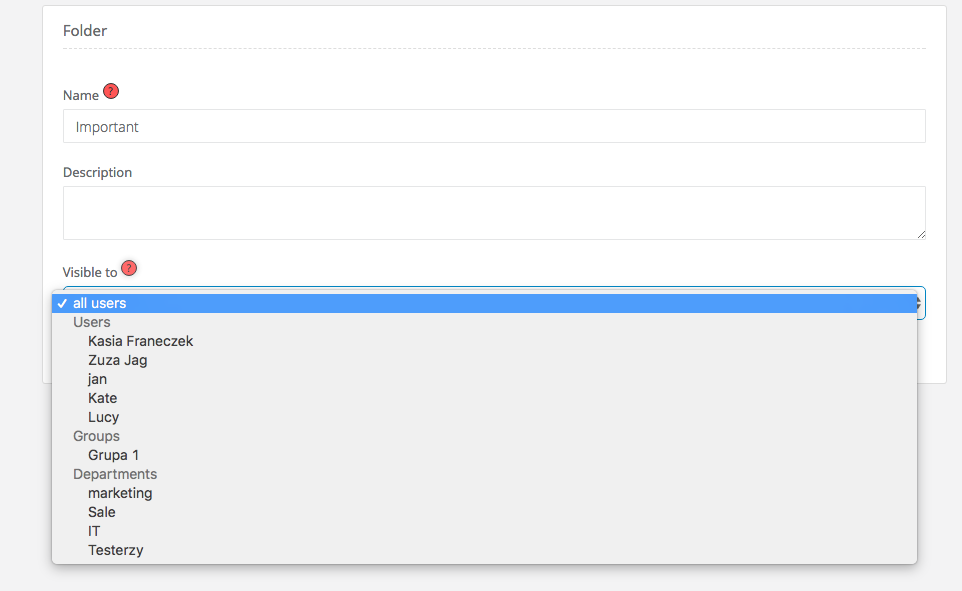962x591 pixels.
Task: Grab the Description field resize handle
Action: 920,234
